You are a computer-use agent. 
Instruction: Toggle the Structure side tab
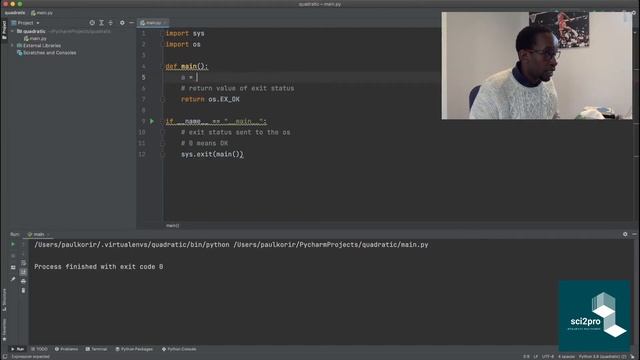(4, 300)
